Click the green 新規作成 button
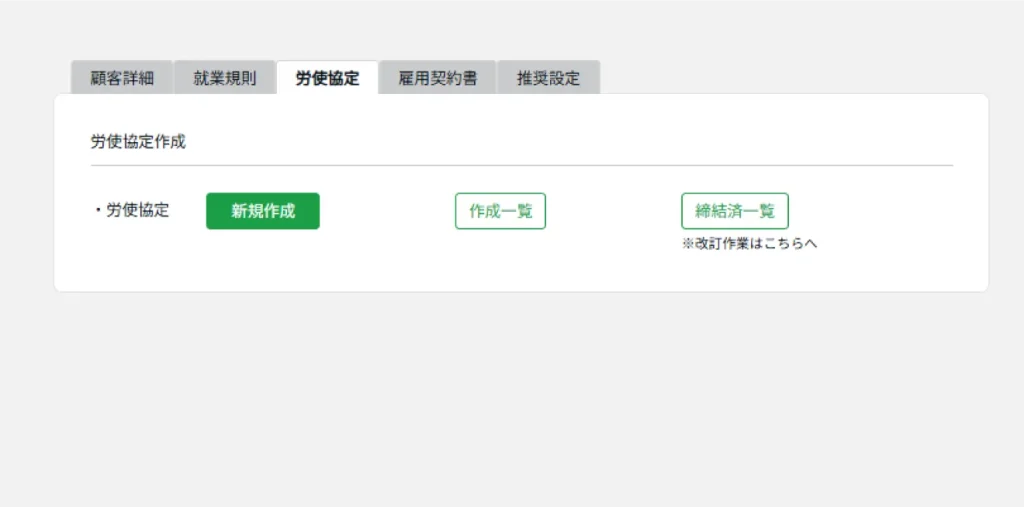Viewport: 1024px width, 507px height. (263, 211)
